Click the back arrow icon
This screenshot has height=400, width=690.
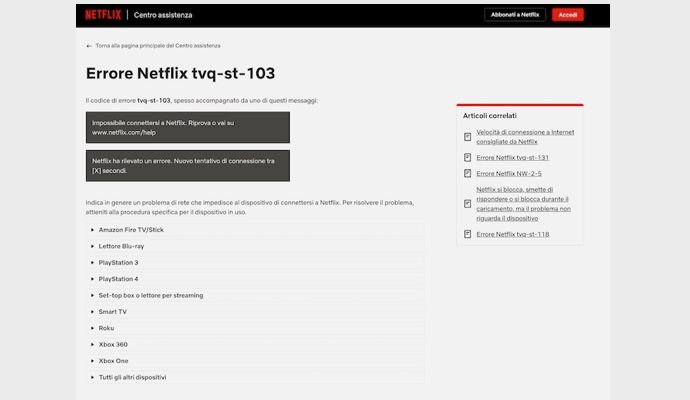(89, 46)
